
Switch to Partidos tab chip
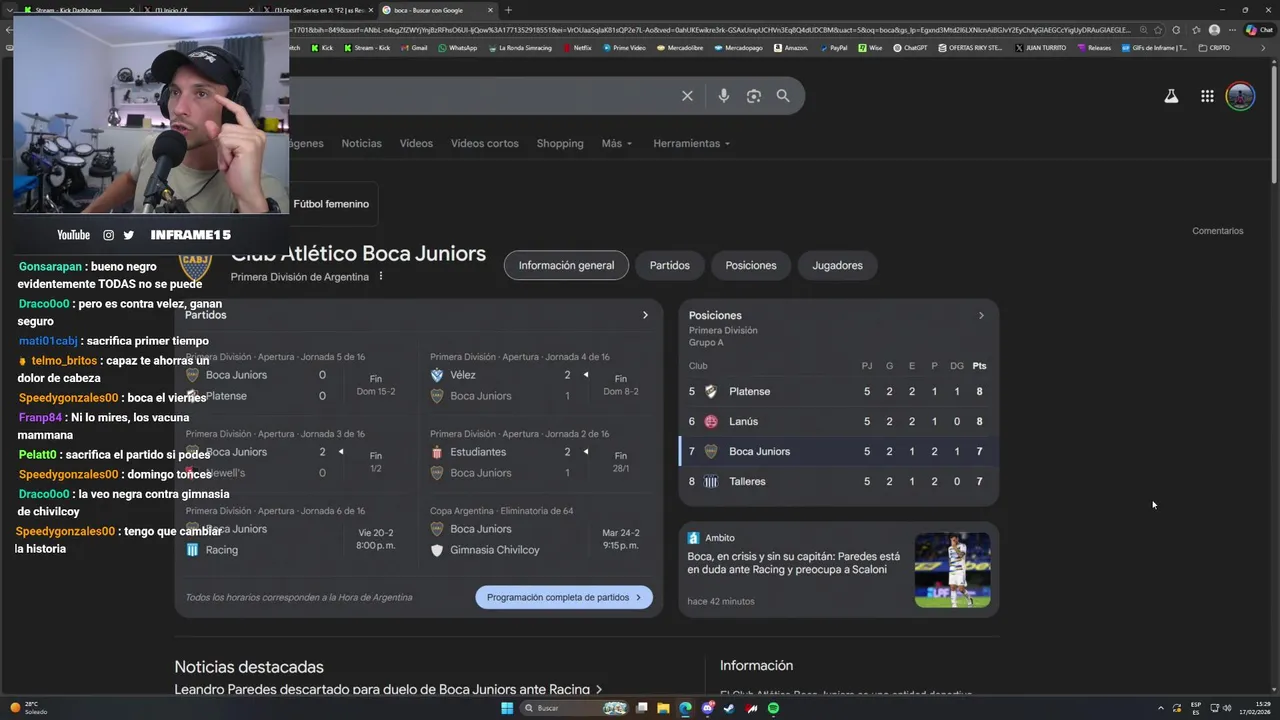click(x=669, y=265)
